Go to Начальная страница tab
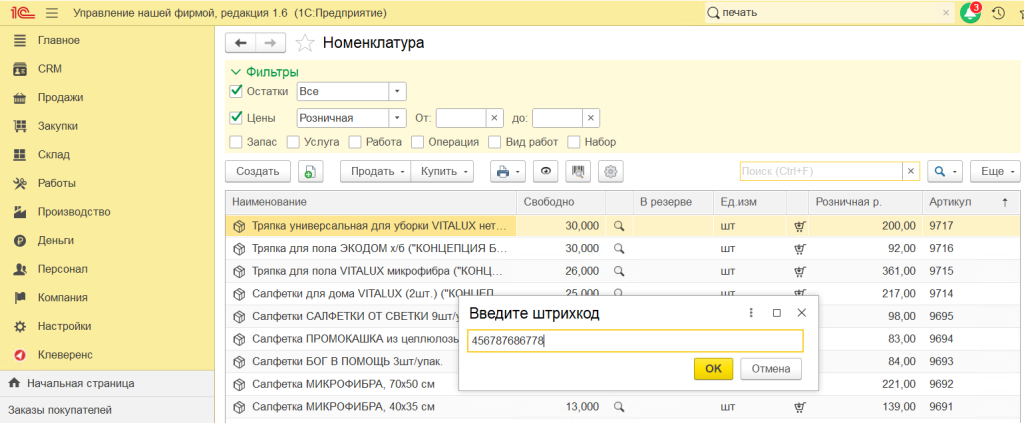This screenshot has height=423, width=1024. 107,383
